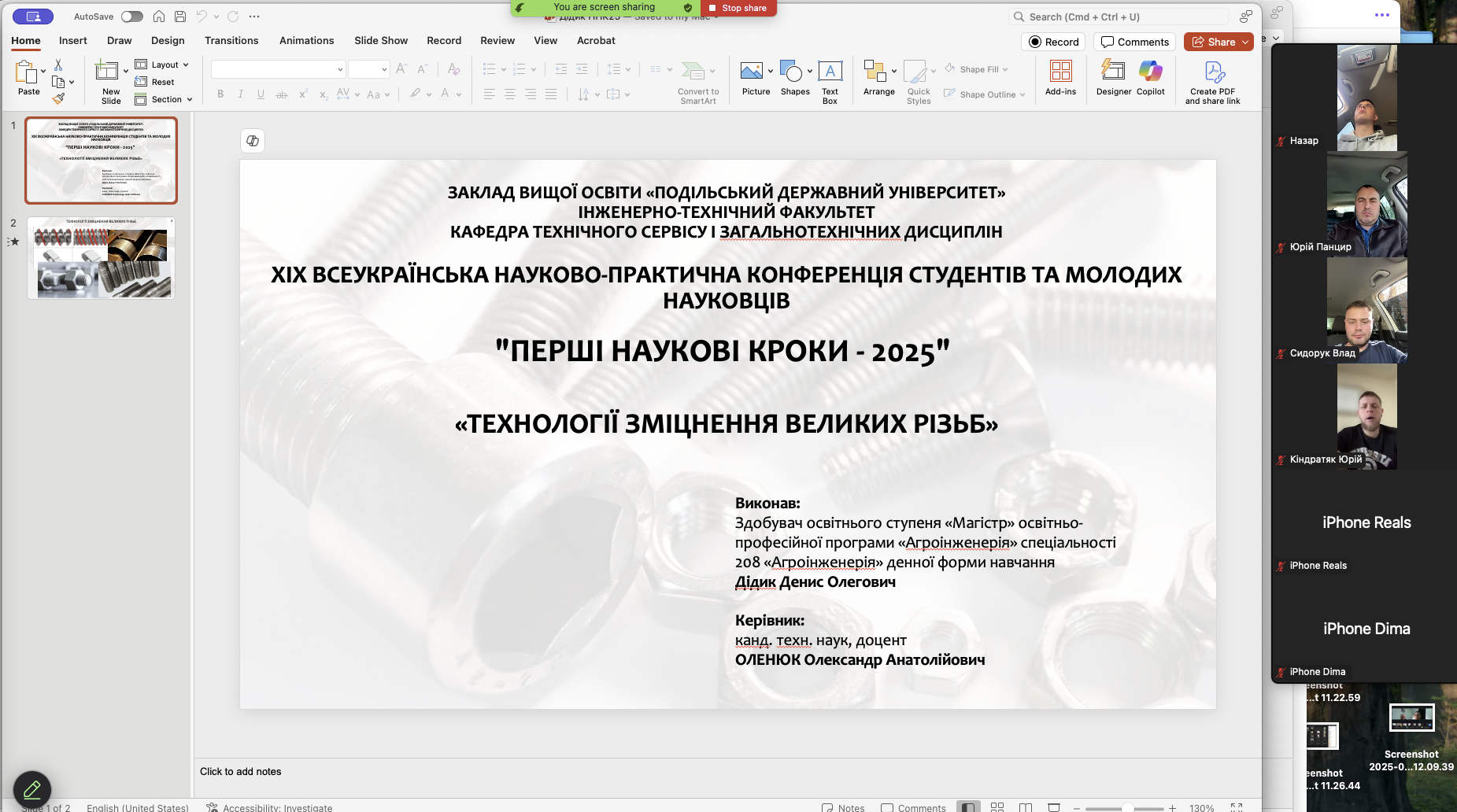The image size is (1457, 812).
Task: Select slide 2 thumbnail
Action: point(101,258)
